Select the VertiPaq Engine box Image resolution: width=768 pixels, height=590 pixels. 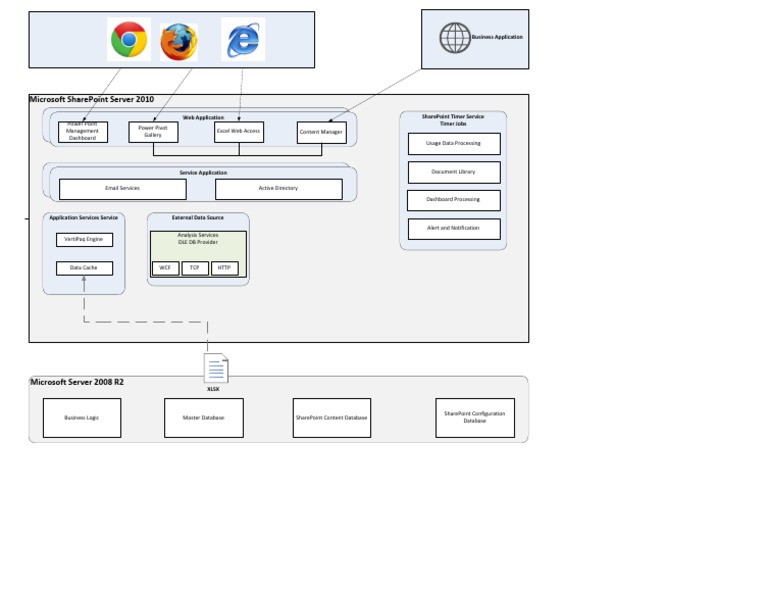[x=84, y=239]
